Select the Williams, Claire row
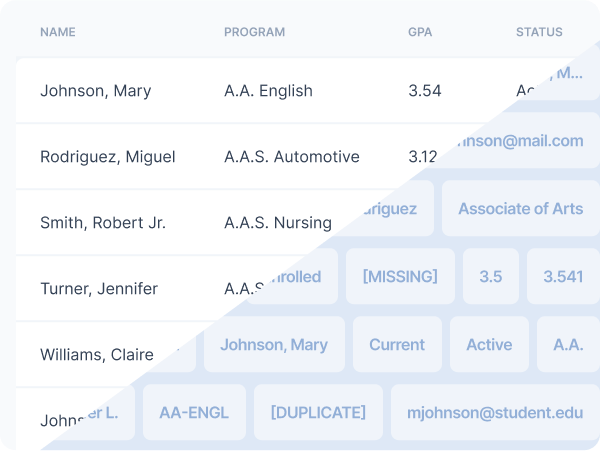Image resolution: width=600 pixels, height=451 pixels. pyautogui.click(x=97, y=355)
